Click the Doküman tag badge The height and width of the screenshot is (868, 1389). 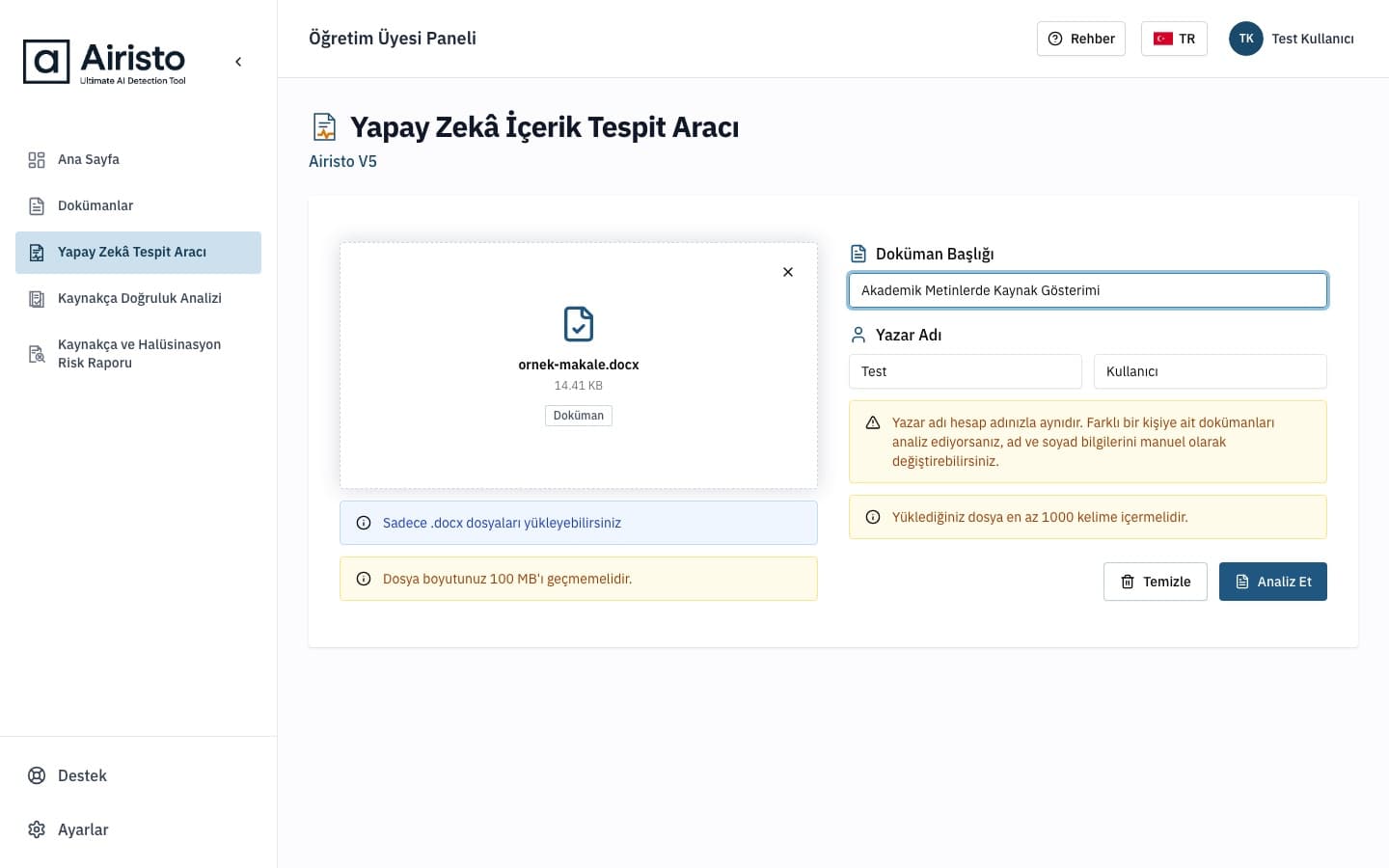point(579,416)
